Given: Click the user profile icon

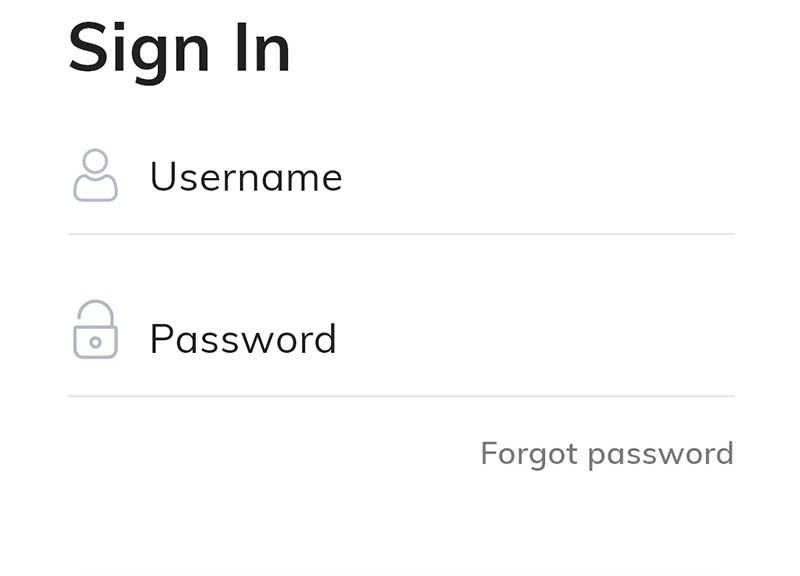Looking at the screenshot, I should coord(95,175).
